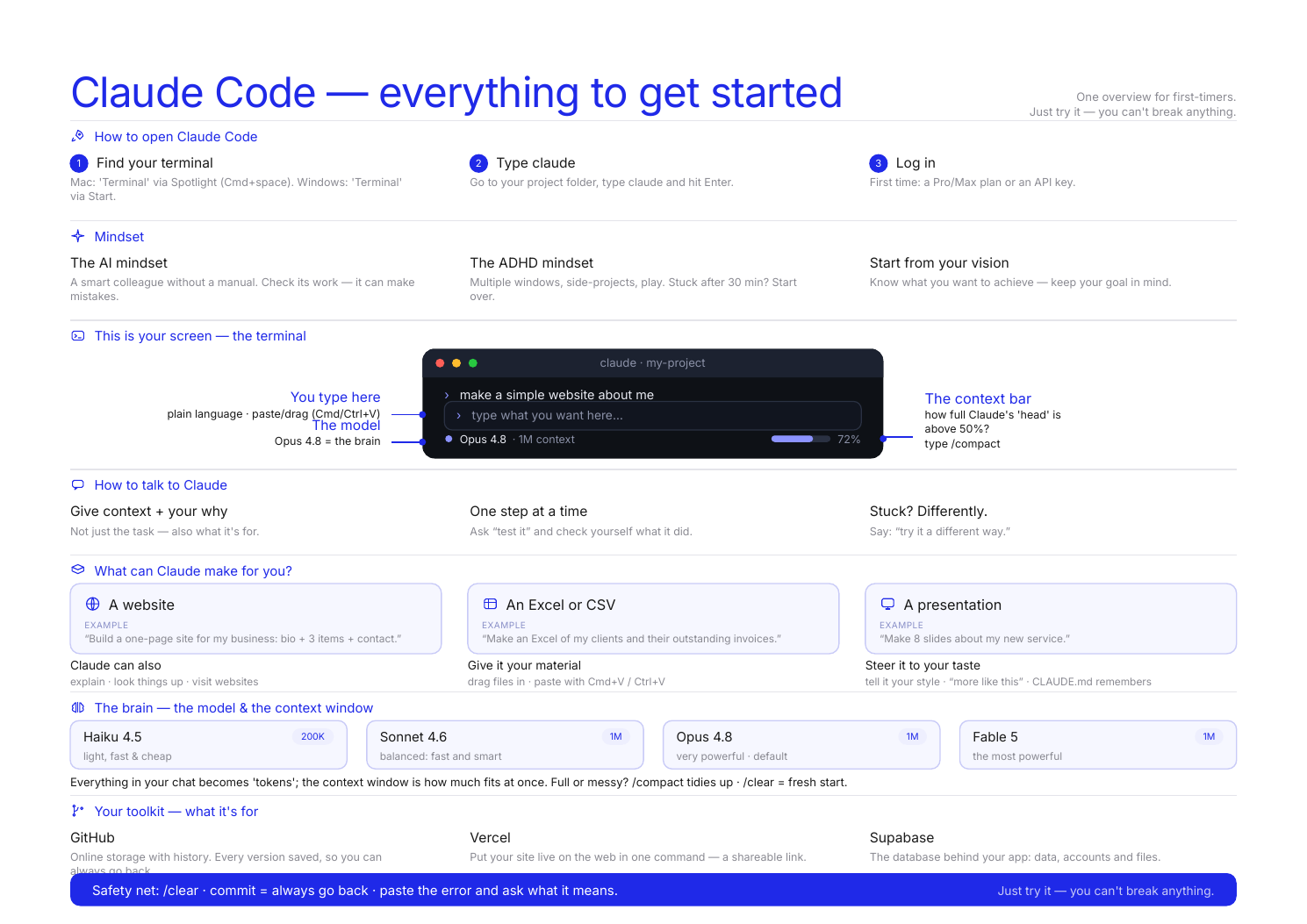
Task: Click the Supabase toolkit title
Action: tap(901, 838)
